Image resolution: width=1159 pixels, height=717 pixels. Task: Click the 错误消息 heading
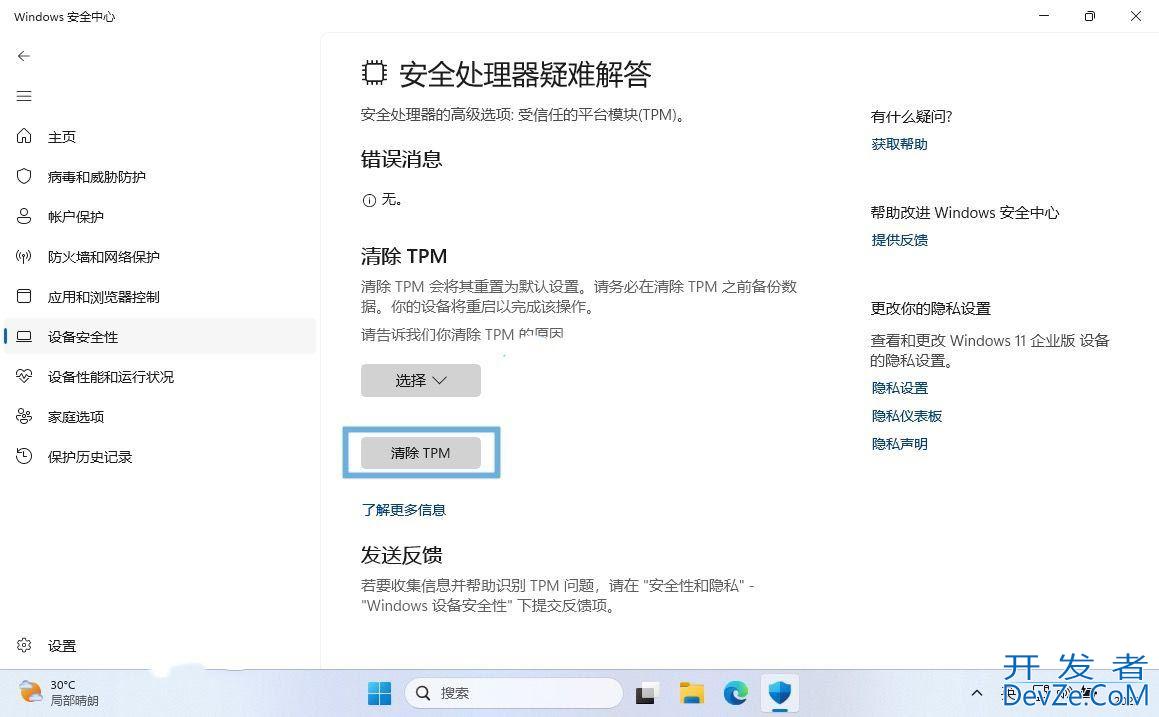point(401,159)
